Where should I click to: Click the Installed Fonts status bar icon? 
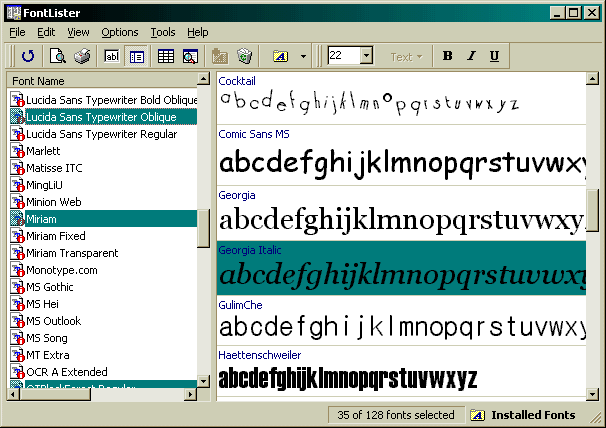coord(478,415)
